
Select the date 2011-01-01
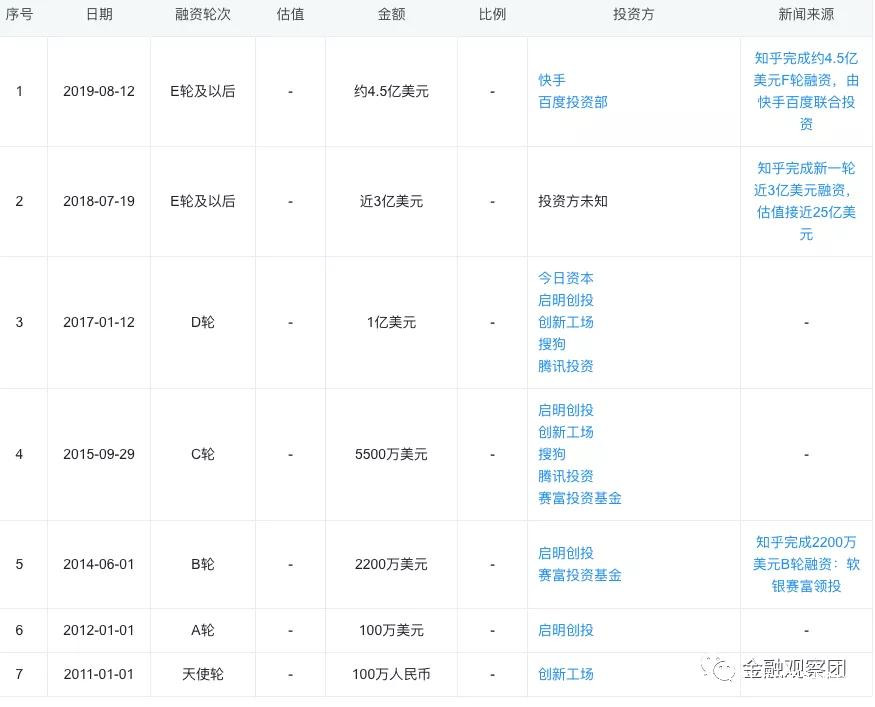pyautogui.click(x=99, y=674)
